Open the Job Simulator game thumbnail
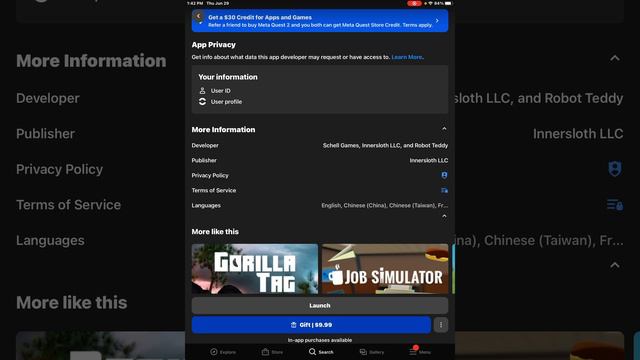 pyautogui.click(x=385, y=269)
